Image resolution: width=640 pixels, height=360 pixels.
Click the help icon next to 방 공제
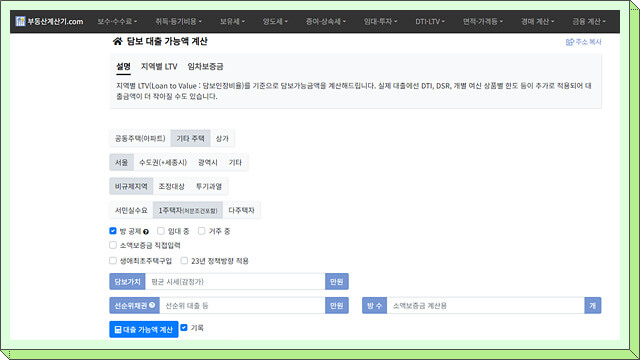(x=146, y=232)
